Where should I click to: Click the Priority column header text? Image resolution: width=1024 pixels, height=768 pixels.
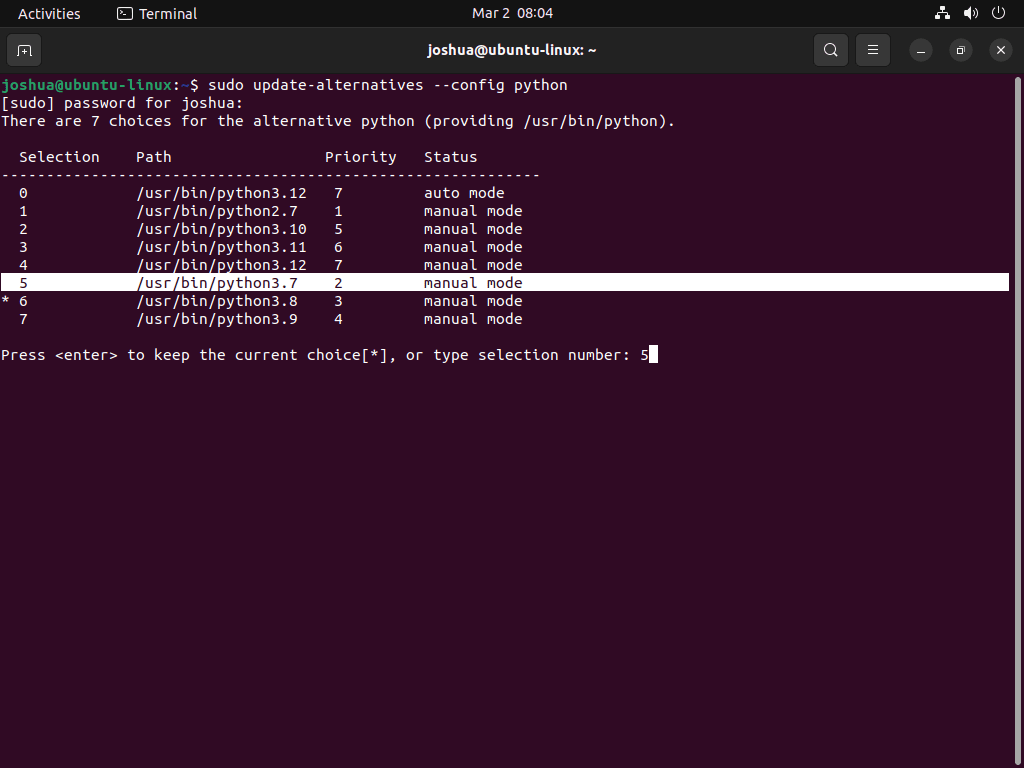pyautogui.click(x=361, y=156)
